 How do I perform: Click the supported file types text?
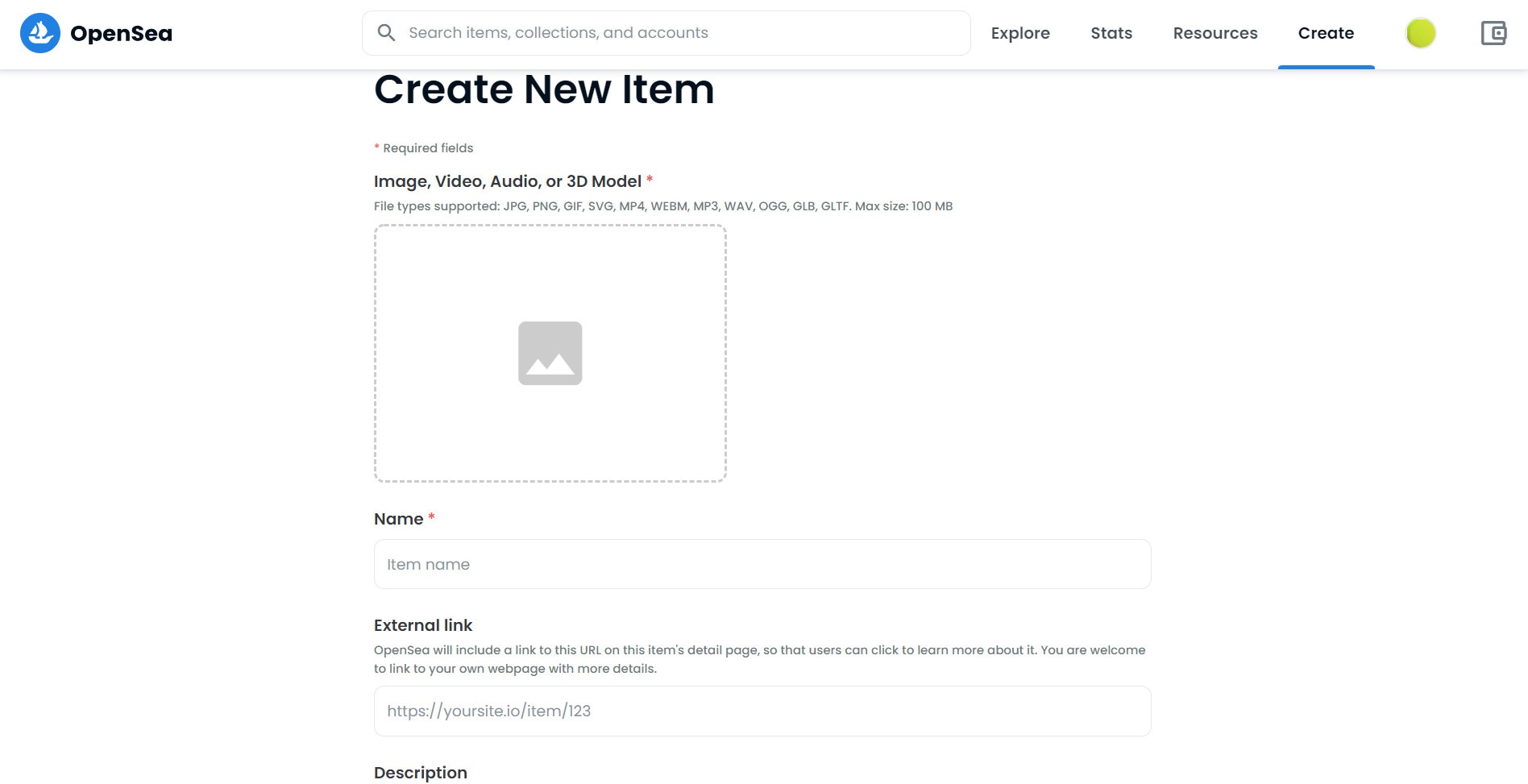pos(662,206)
